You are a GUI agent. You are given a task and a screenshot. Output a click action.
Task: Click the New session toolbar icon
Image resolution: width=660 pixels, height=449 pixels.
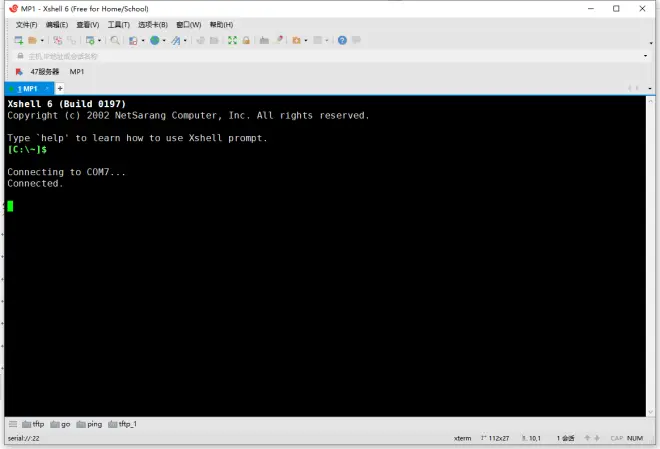pos(19,40)
